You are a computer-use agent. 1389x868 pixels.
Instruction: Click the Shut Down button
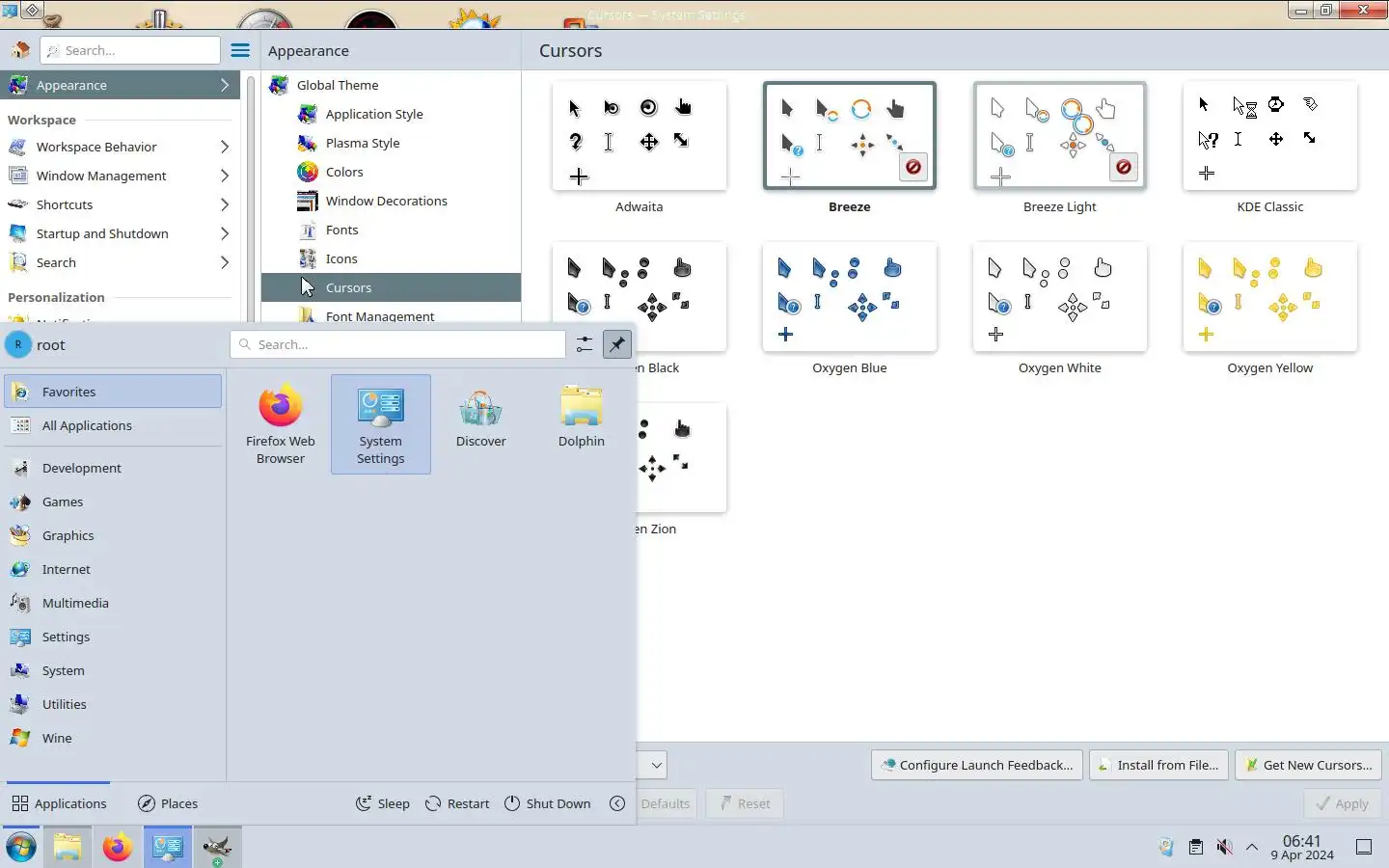click(548, 803)
